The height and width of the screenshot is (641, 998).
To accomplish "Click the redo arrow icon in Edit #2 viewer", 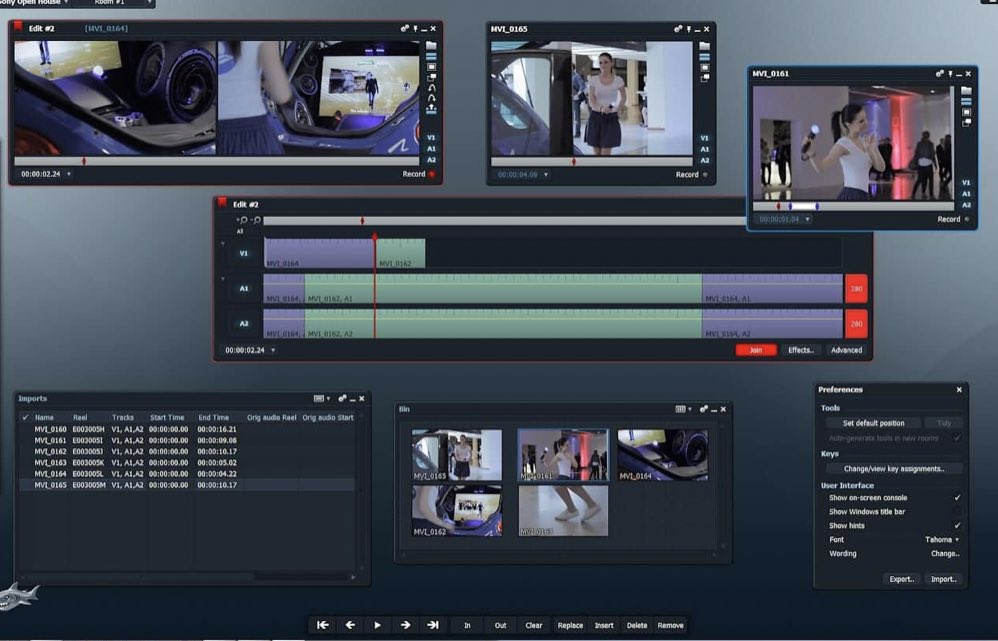I will point(432,99).
